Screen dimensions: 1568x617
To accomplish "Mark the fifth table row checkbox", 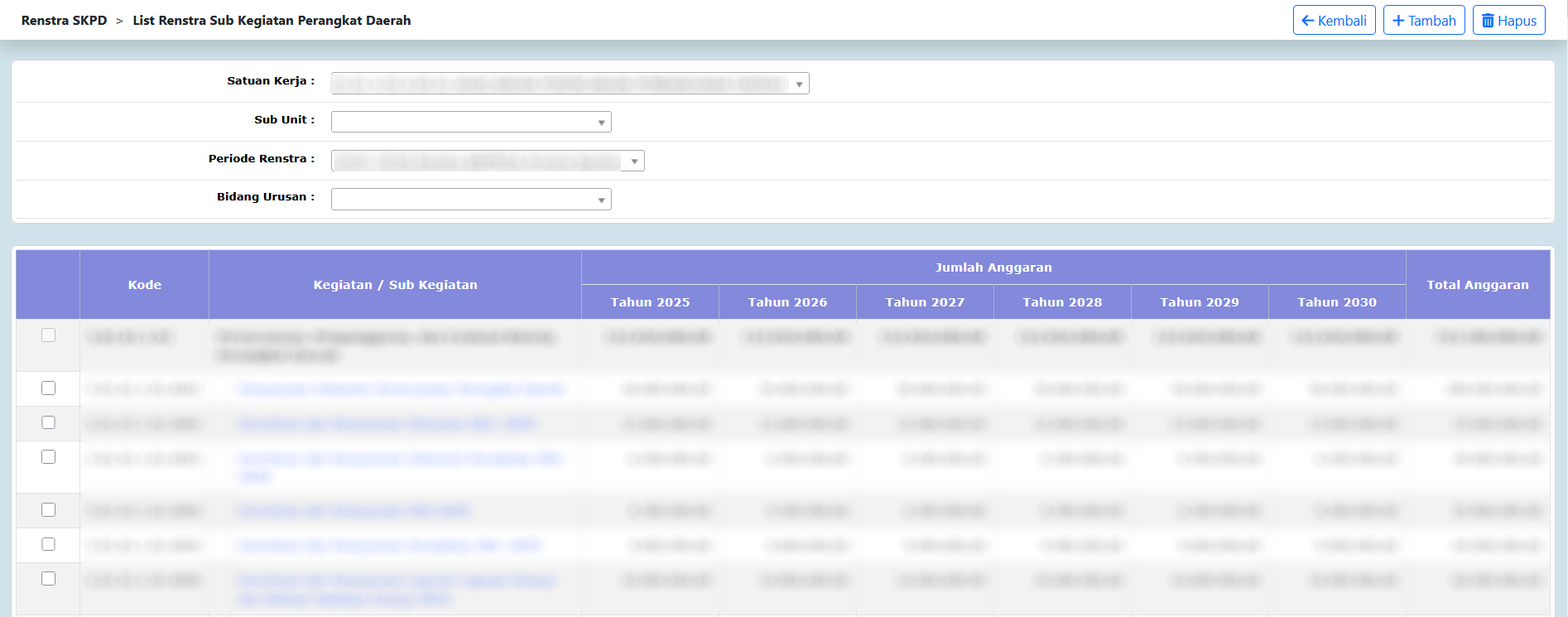I will click(49, 510).
